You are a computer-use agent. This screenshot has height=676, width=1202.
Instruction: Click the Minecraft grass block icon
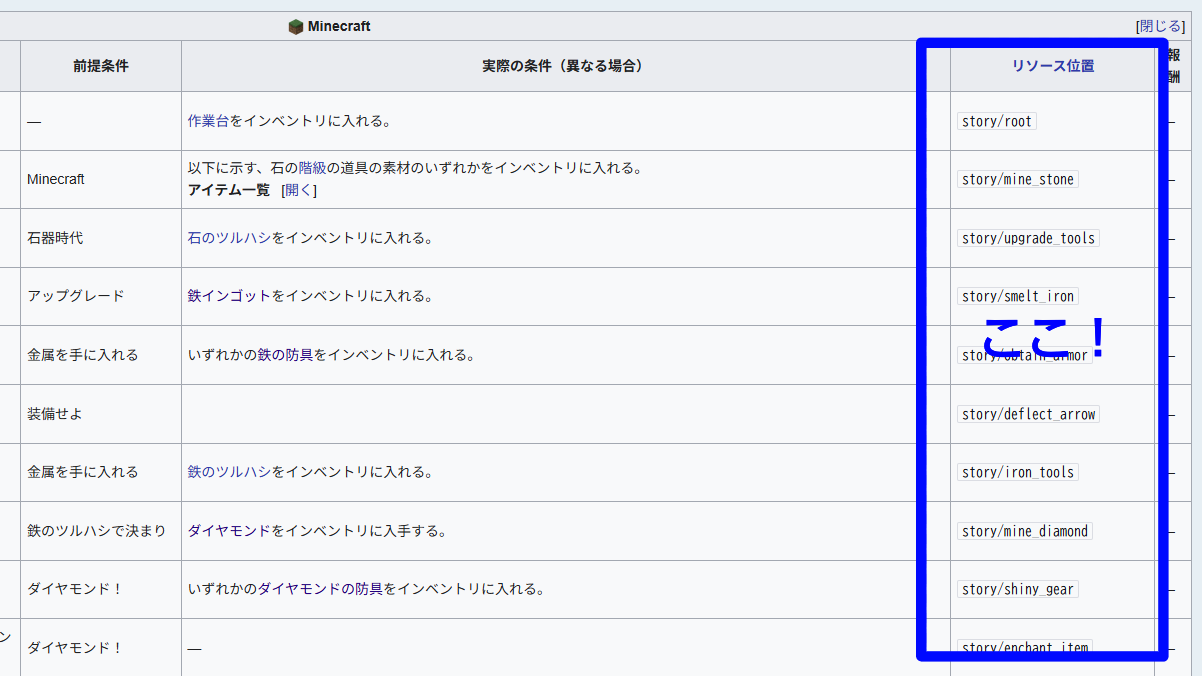(x=296, y=27)
